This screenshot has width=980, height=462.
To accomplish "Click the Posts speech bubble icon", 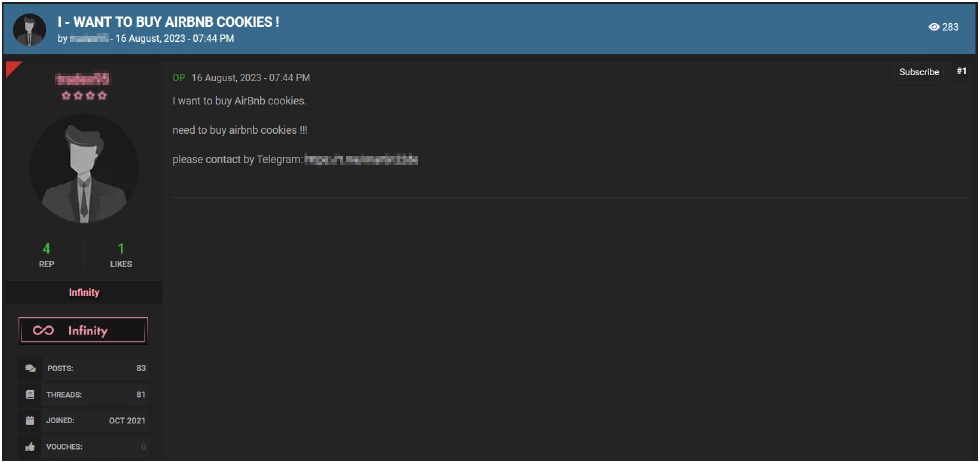I will (30, 368).
